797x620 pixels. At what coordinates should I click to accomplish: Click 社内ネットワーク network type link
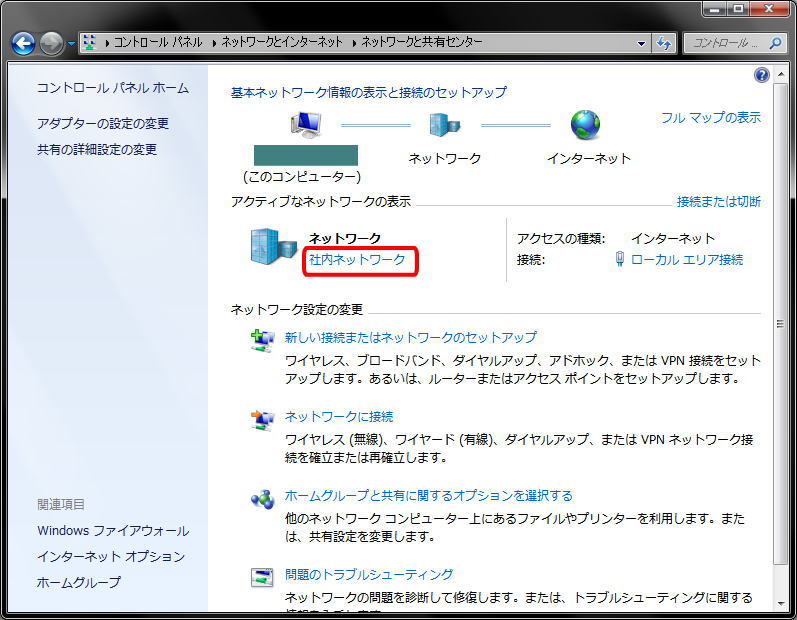coord(357,260)
